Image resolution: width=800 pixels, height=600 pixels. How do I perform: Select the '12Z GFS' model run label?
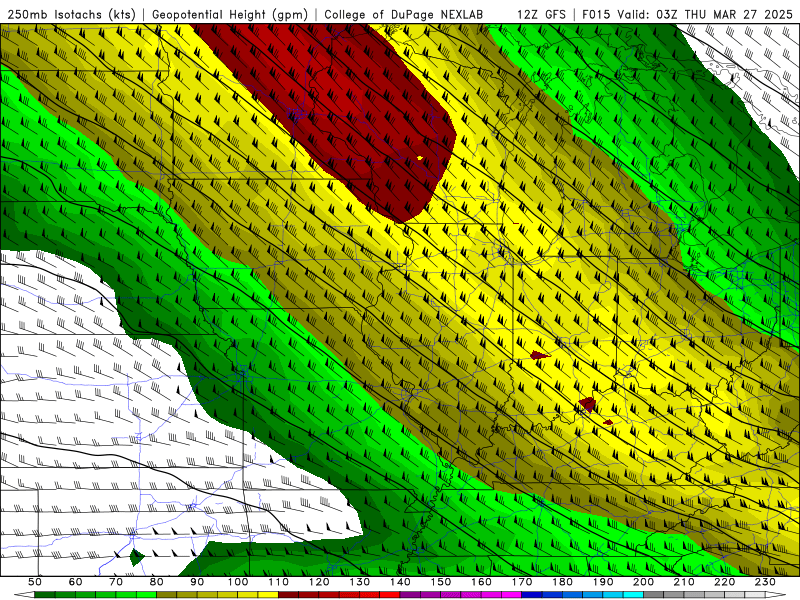541,14
